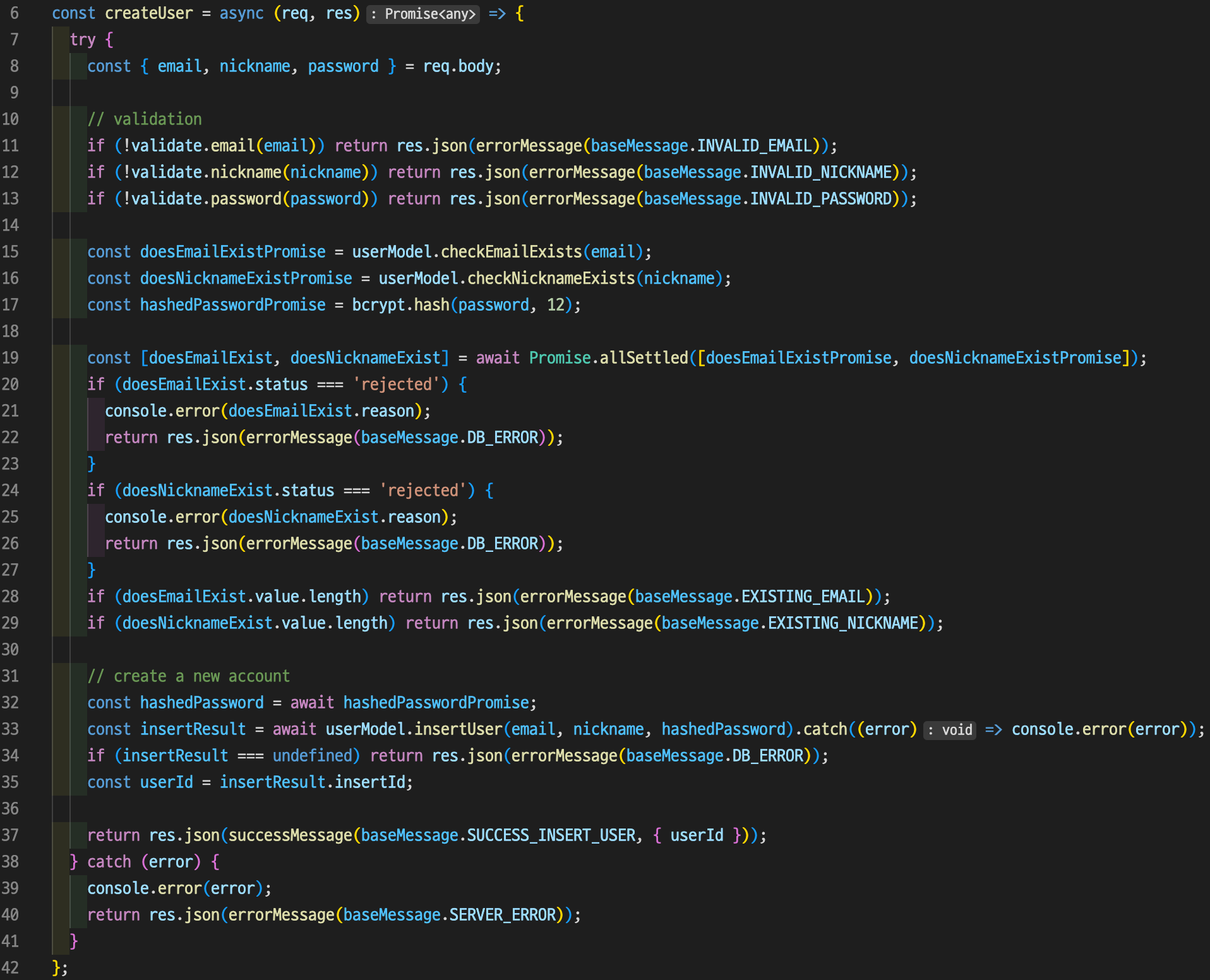Click INVALID_EMAIL constant on line 11

[755, 146]
